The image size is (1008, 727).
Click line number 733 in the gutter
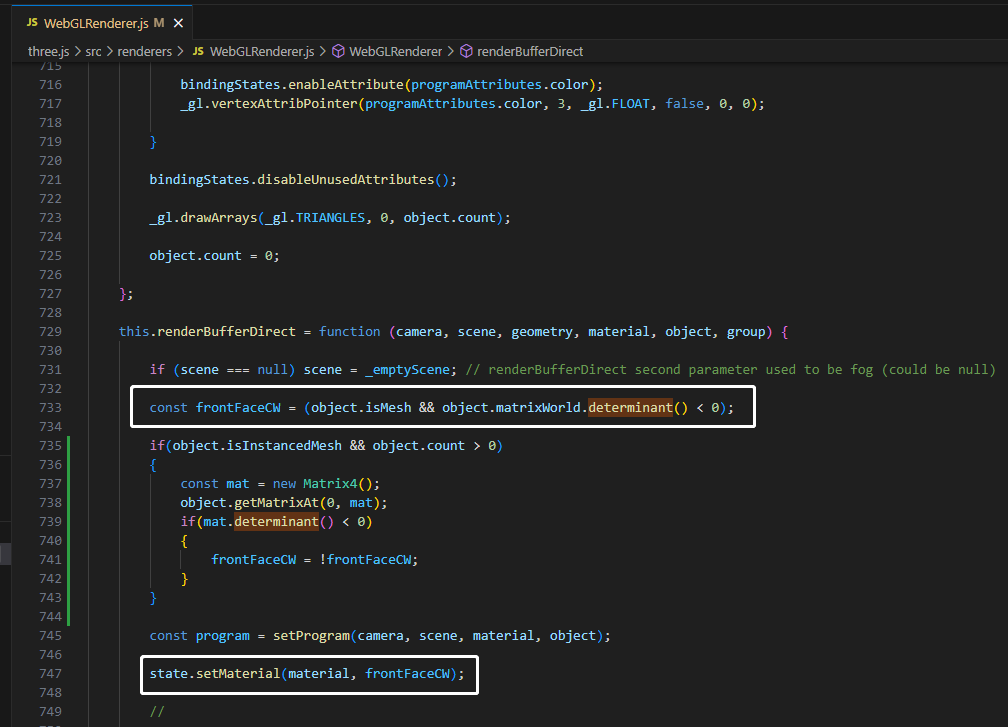[x=50, y=408]
